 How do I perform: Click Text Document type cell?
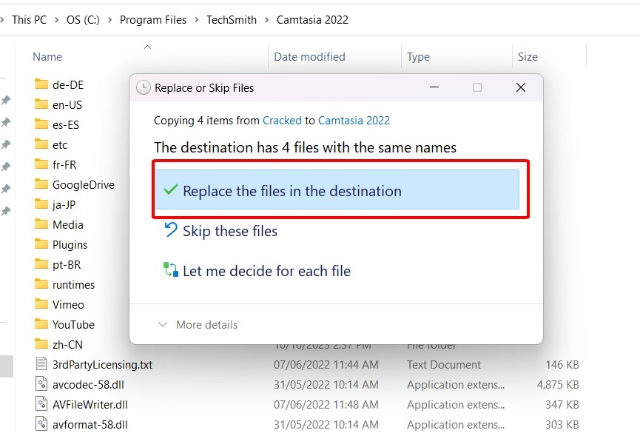click(444, 364)
